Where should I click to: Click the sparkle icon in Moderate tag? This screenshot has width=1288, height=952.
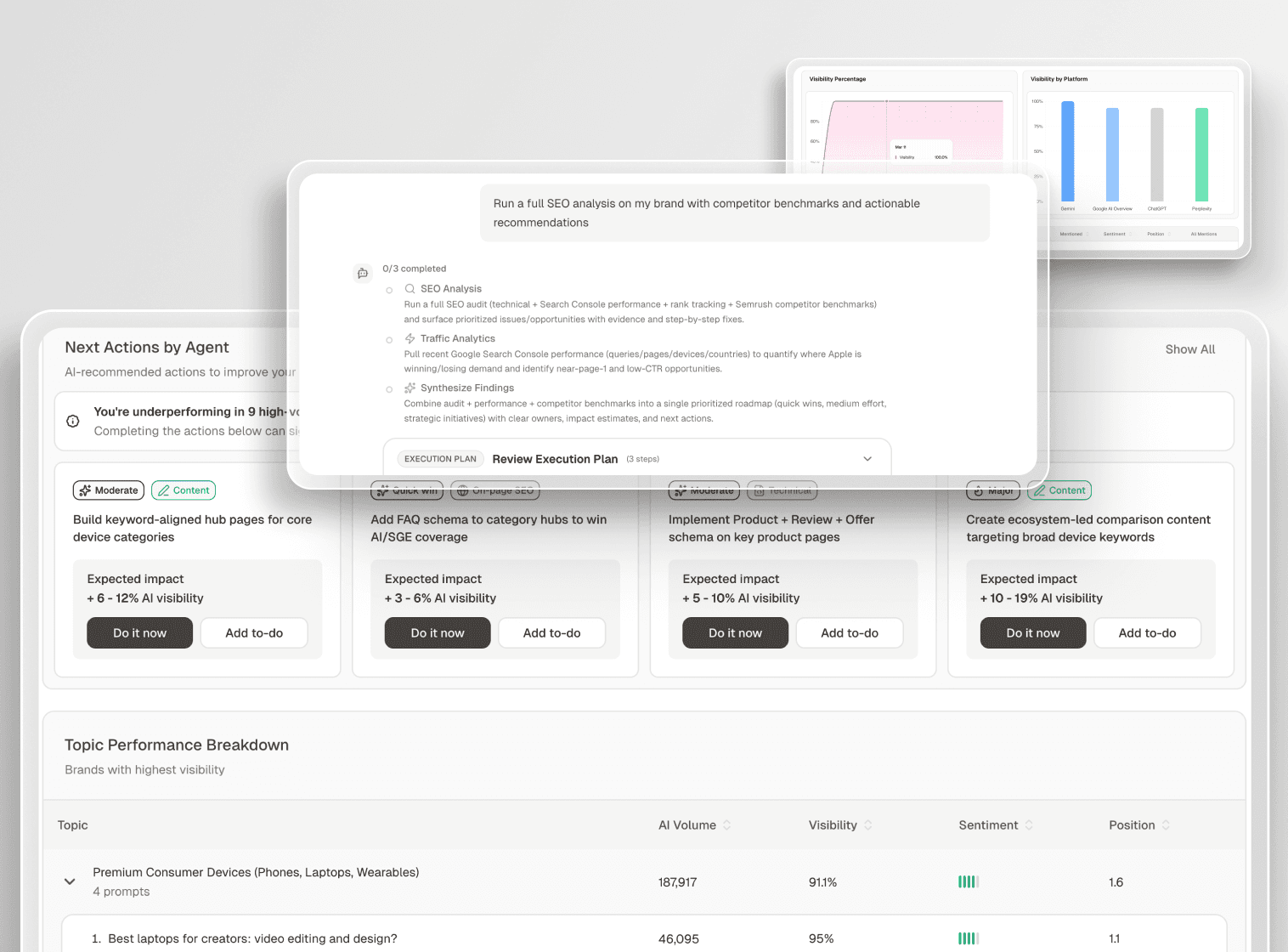point(85,490)
